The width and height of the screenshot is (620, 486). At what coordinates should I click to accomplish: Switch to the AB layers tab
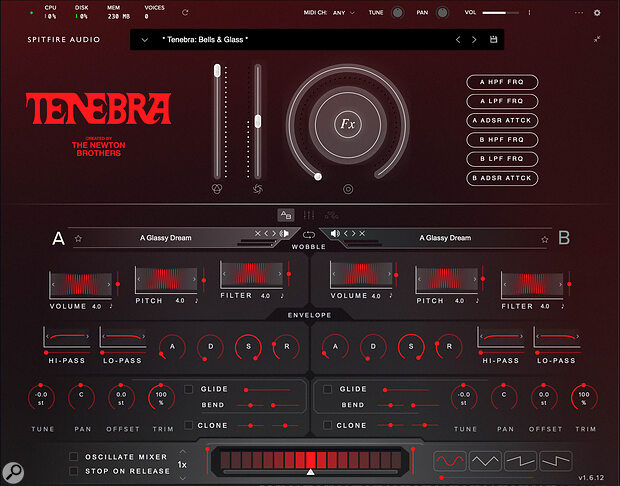[285, 215]
